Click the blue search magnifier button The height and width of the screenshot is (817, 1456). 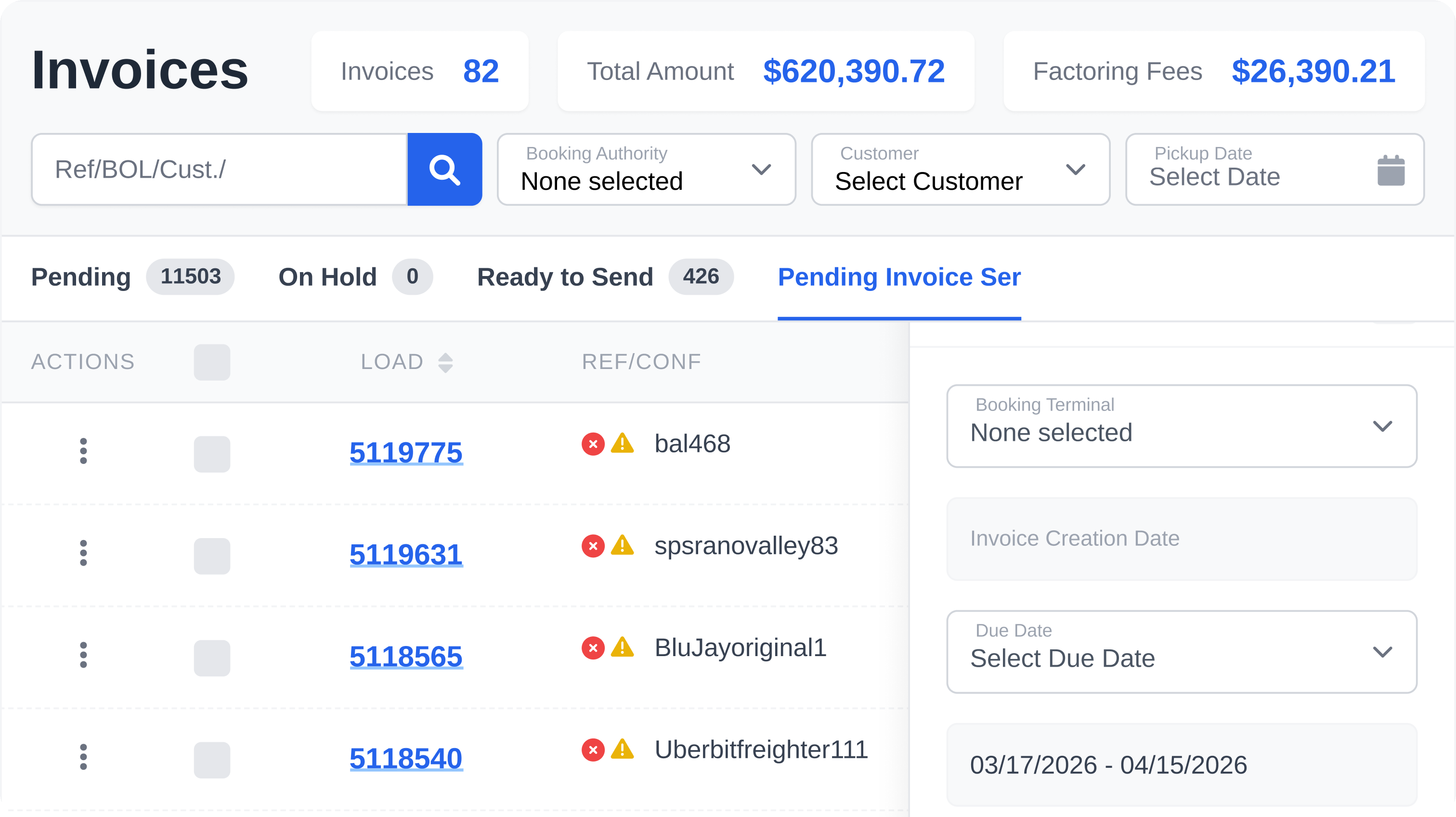(444, 170)
